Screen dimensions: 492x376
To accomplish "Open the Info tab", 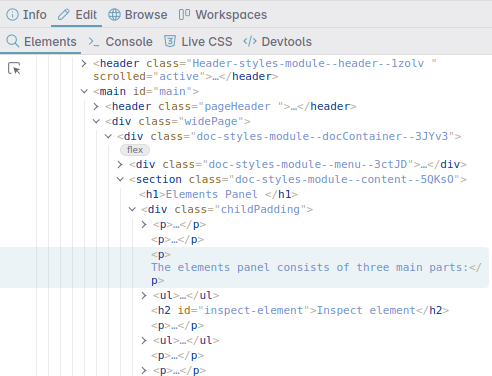I will point(26,15).
